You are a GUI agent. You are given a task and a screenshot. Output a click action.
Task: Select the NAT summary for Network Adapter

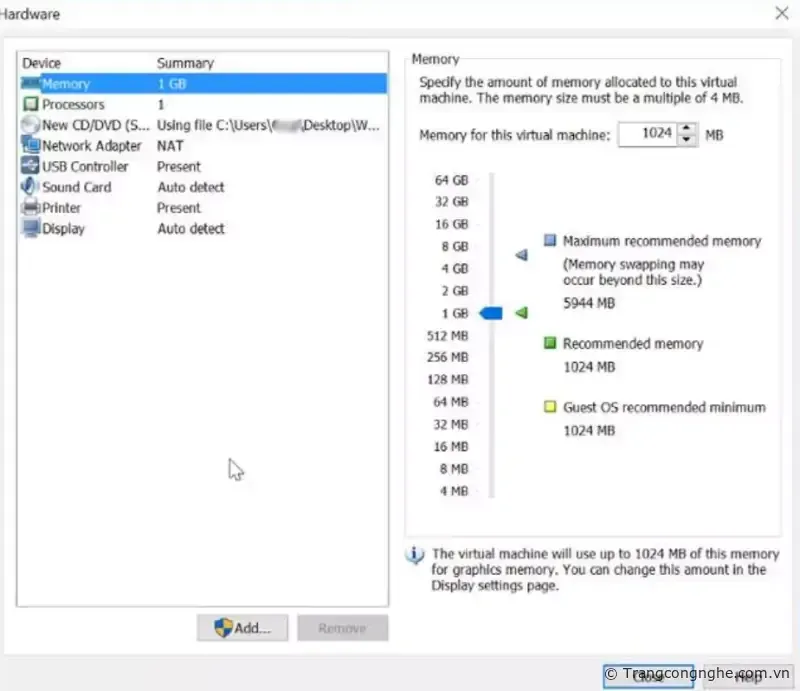pos(170,146)
